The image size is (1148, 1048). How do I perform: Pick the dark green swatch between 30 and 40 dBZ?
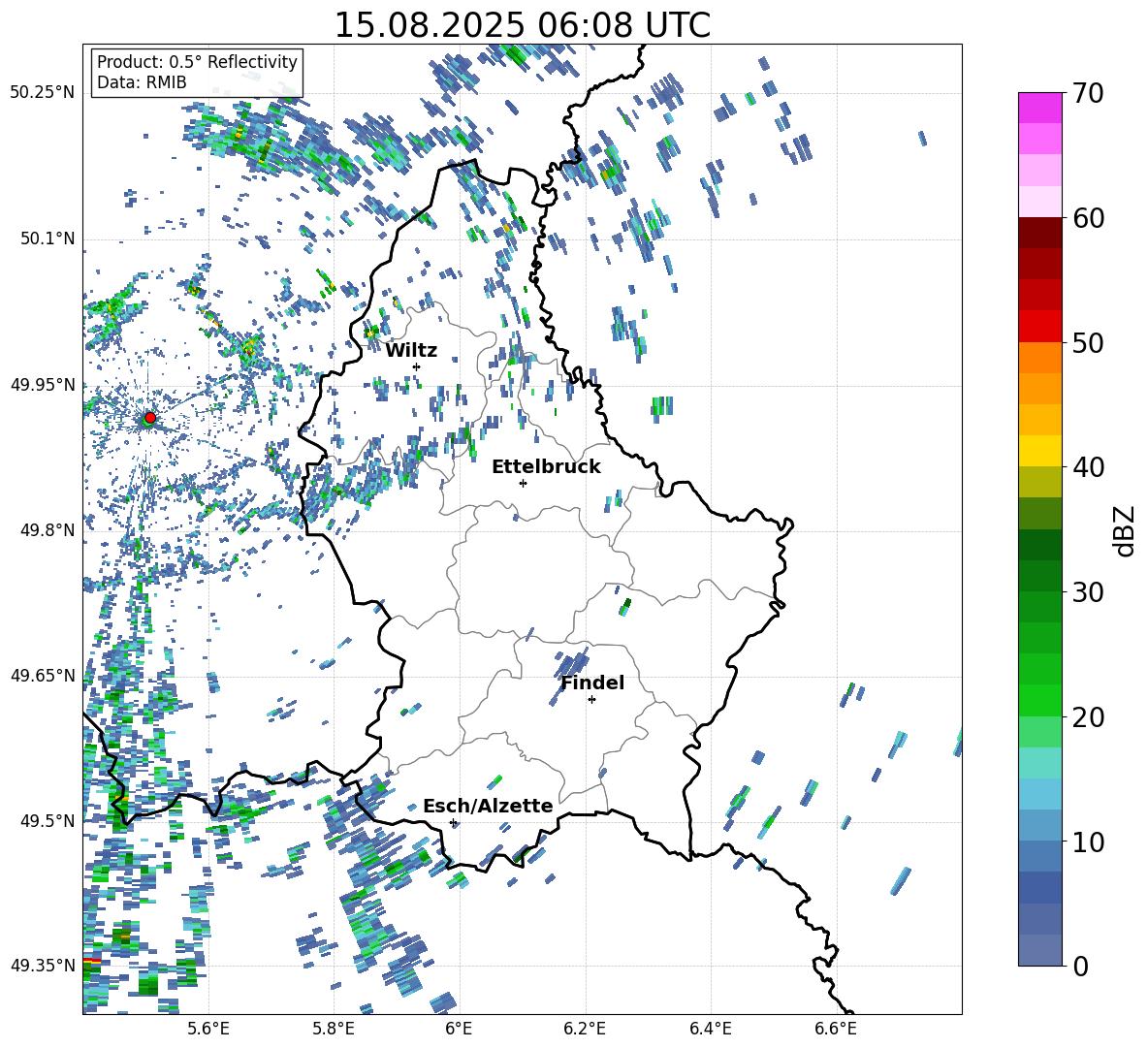(x=1039, y=545)
